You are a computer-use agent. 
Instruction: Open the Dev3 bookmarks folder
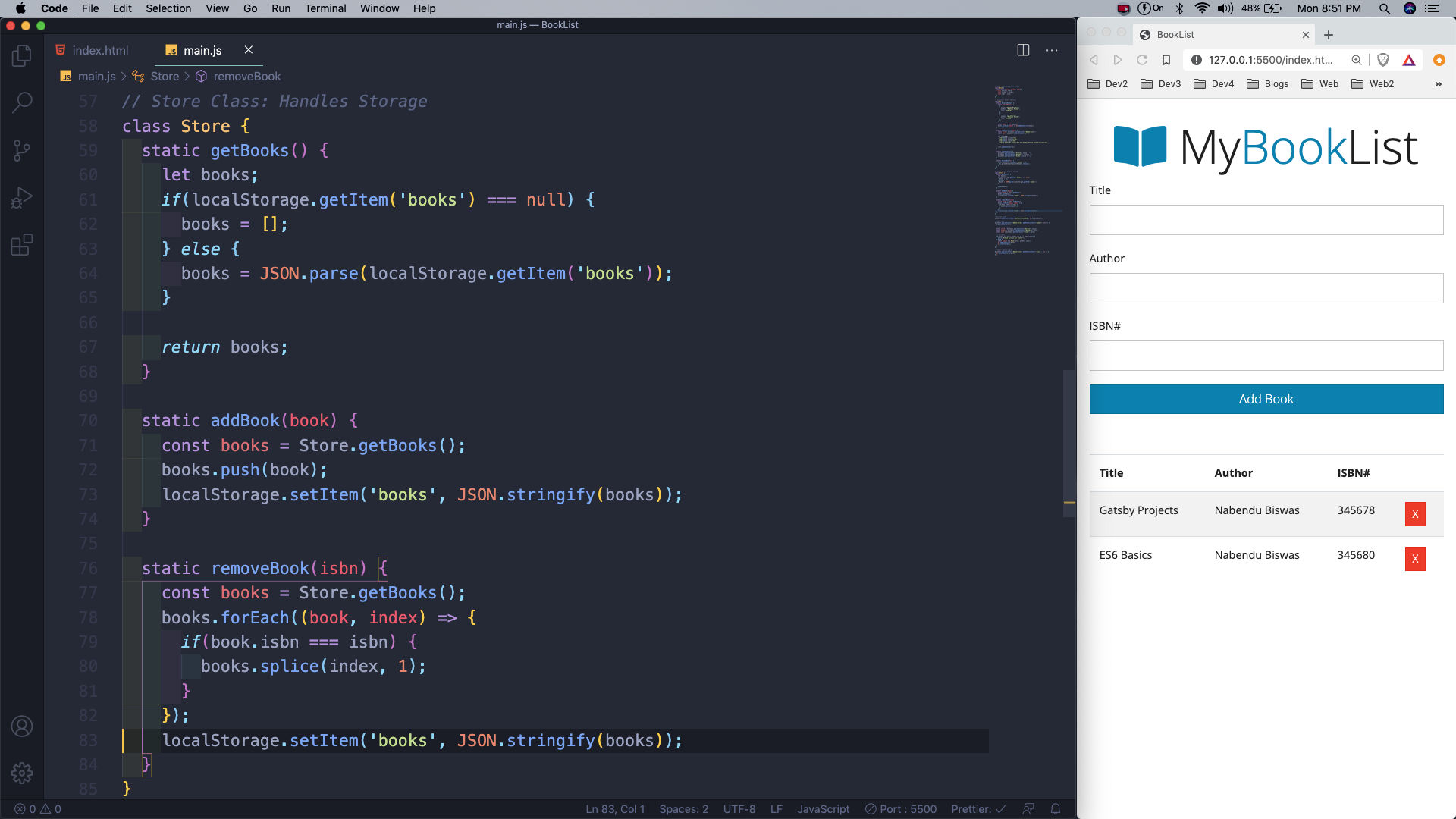1161,84
